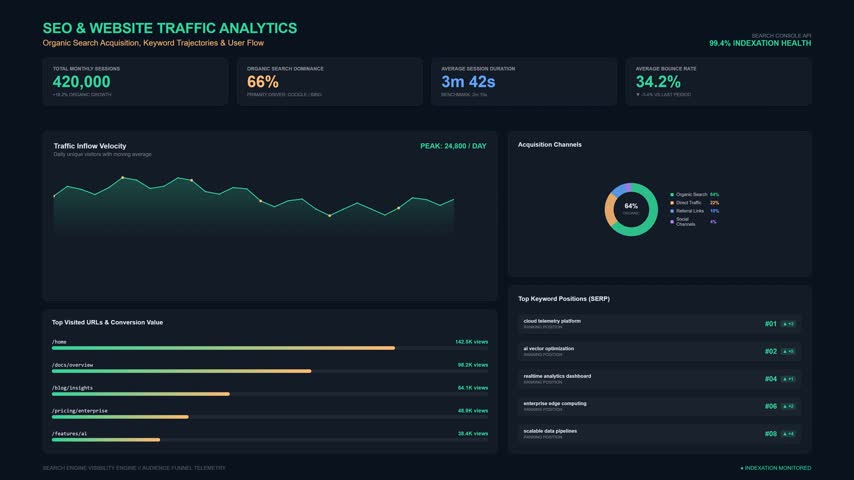Click the rank change badge beside #04
The height and width of the screenshot is (480, 854).
coord(788,379)
